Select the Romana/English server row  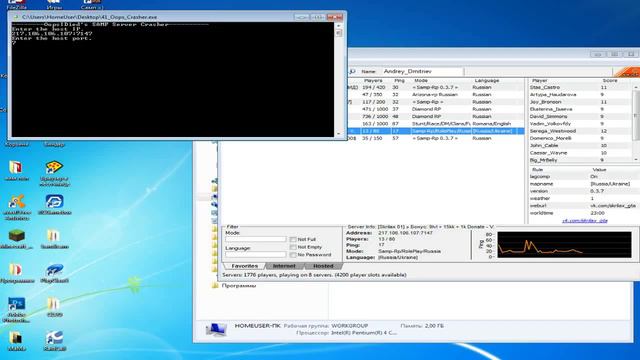click(436, 124)
